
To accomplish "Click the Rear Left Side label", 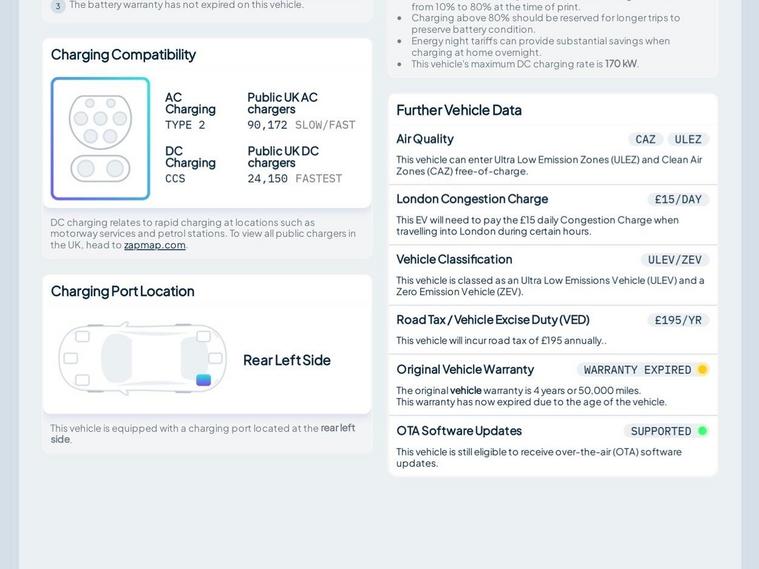I will (287, 360).
